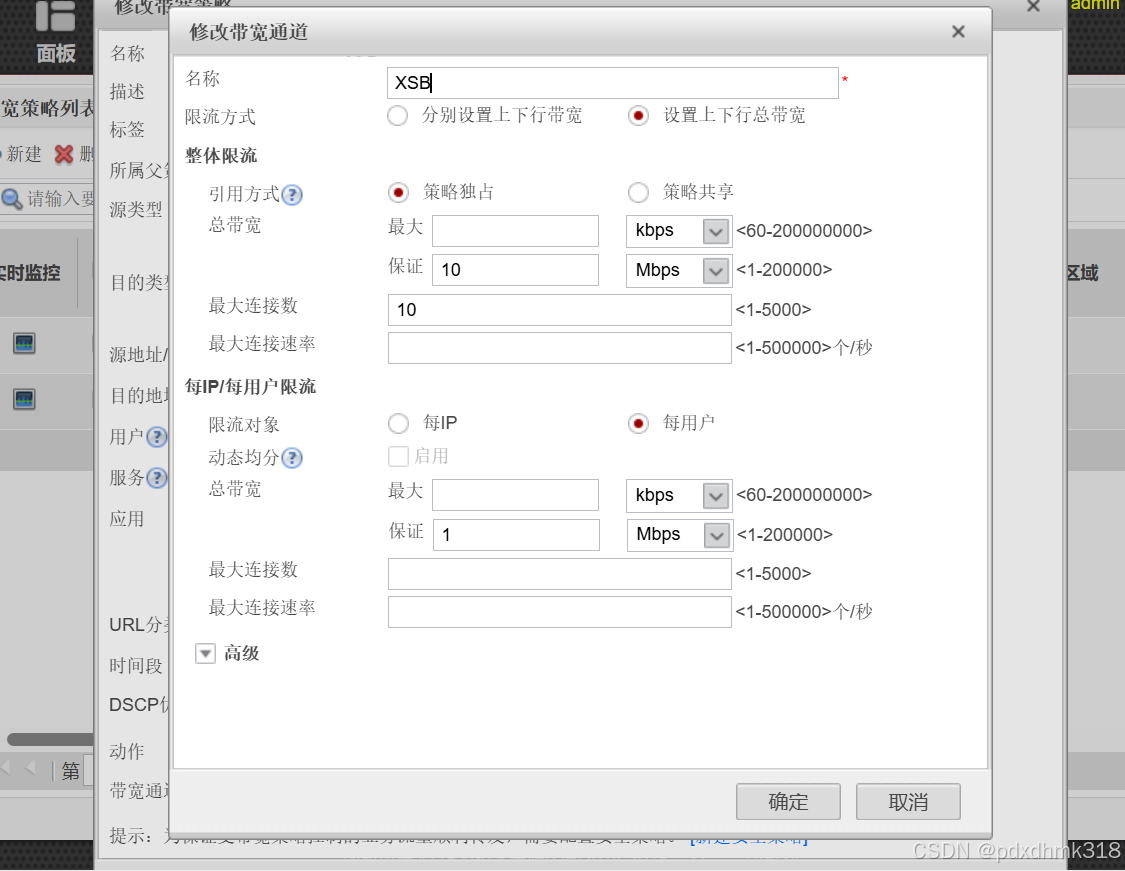The width and height of the screenshot is (1125, 871).
Task: Click 确定 to confirm the bandwidth channel
Action: pyautogui.click(x=788, y=801)
